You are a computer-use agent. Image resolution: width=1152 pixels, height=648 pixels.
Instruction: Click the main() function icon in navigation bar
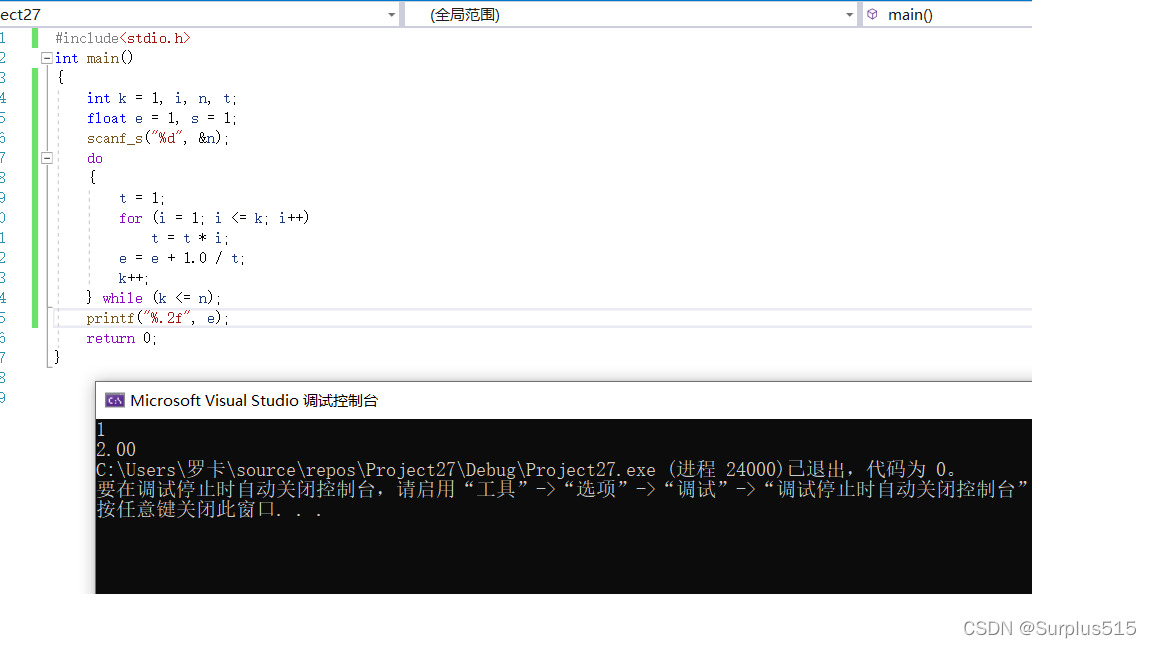(x=872, y=14)
